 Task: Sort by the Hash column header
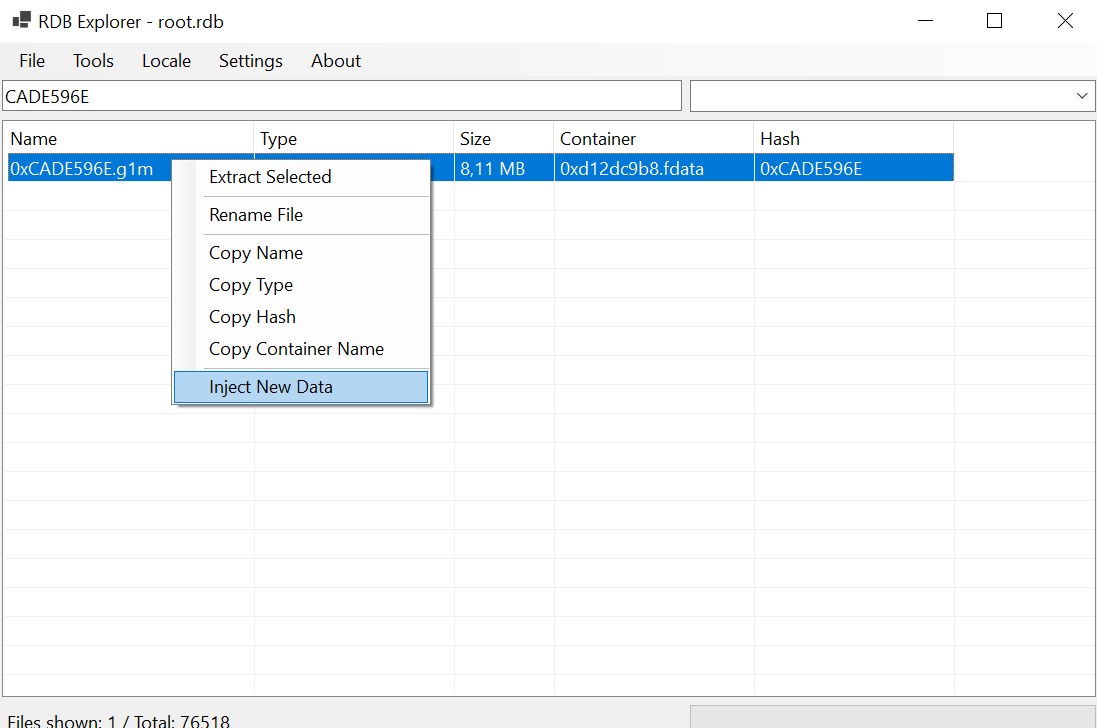(854, 138)
